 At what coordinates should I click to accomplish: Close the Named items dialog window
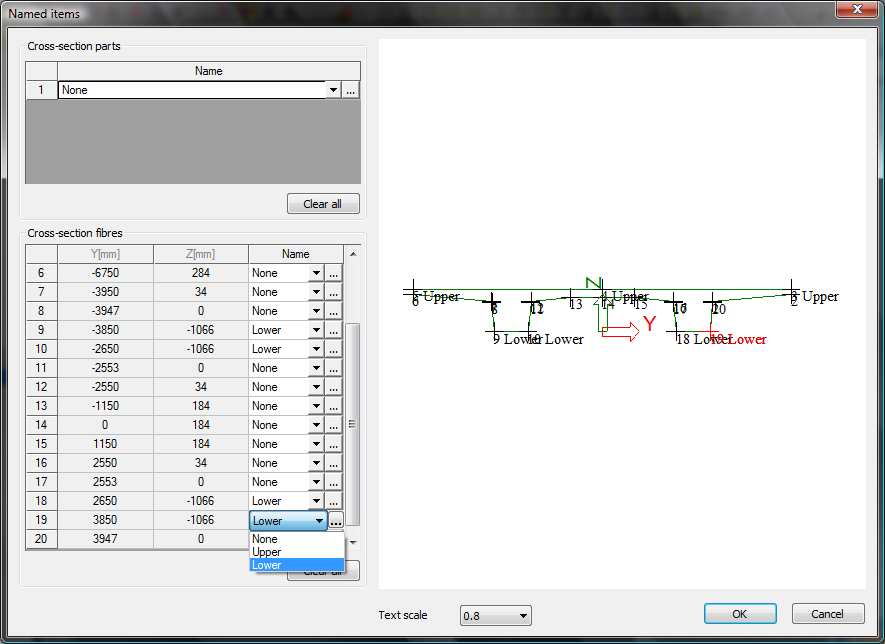point(857,11)
